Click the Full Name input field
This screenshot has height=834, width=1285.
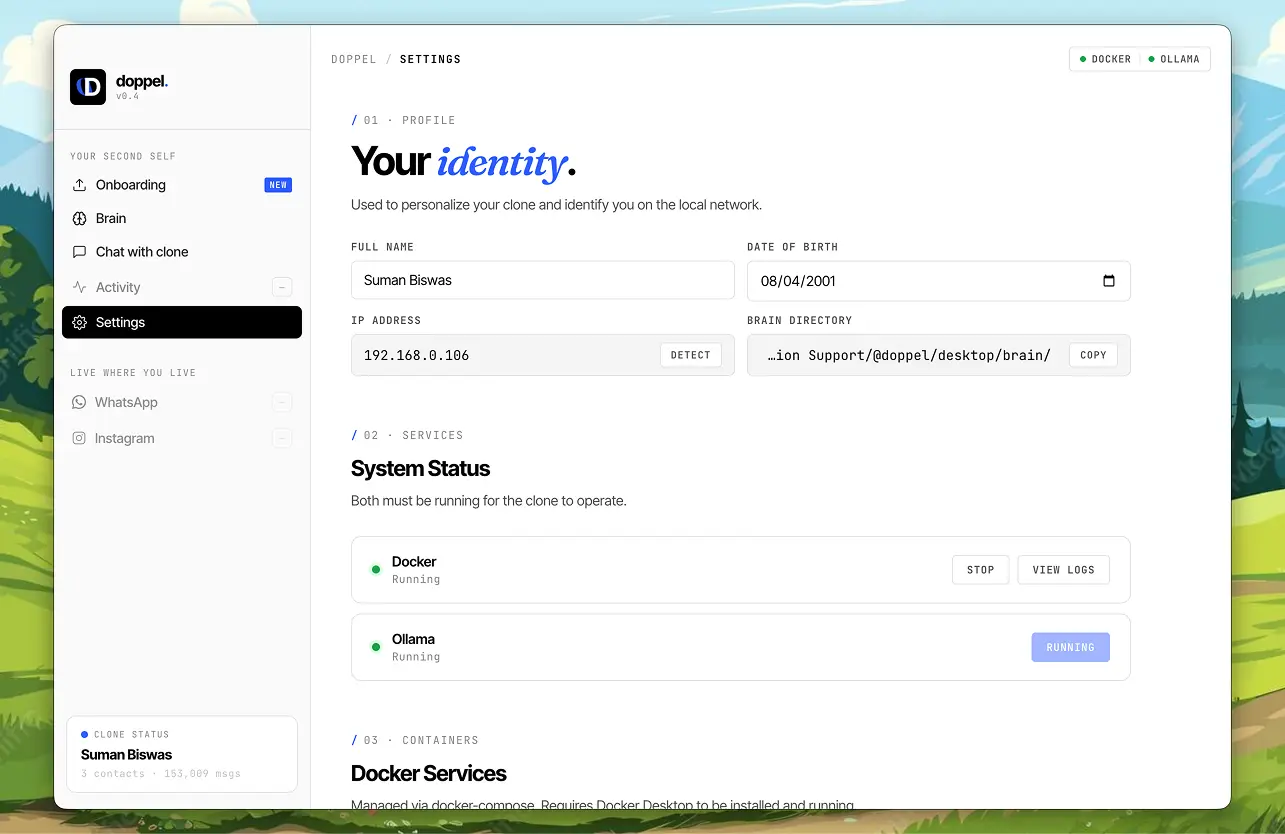point(543,280)
